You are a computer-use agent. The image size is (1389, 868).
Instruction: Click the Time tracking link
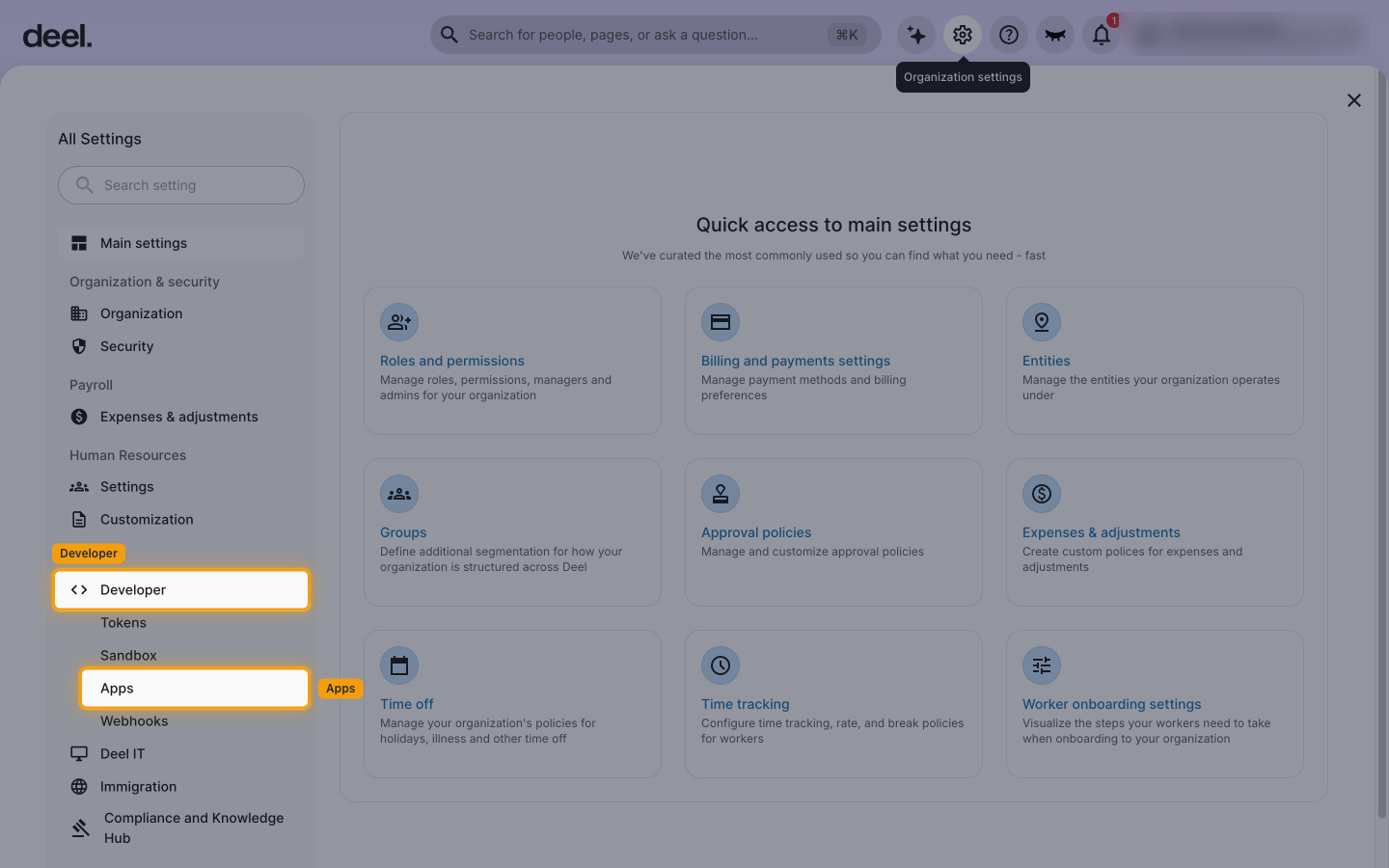(746, 704)
